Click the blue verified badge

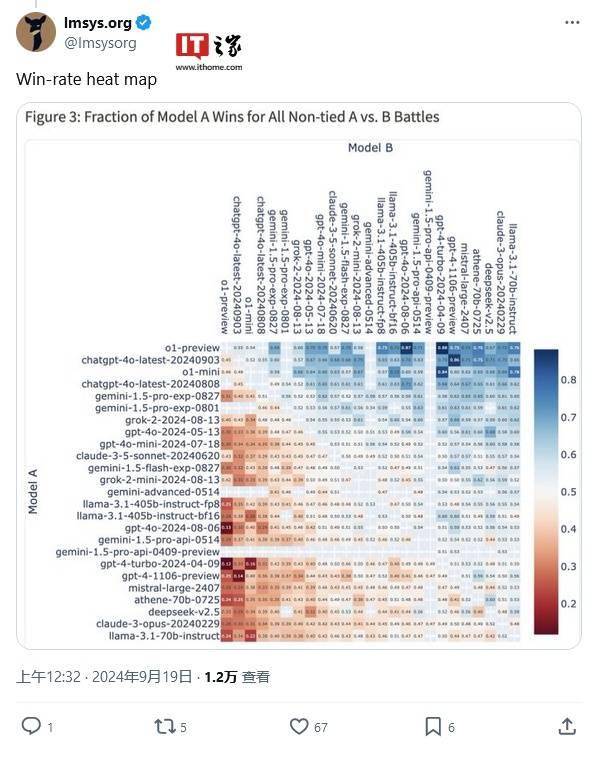pyautogui.click(x=144, y=22)
